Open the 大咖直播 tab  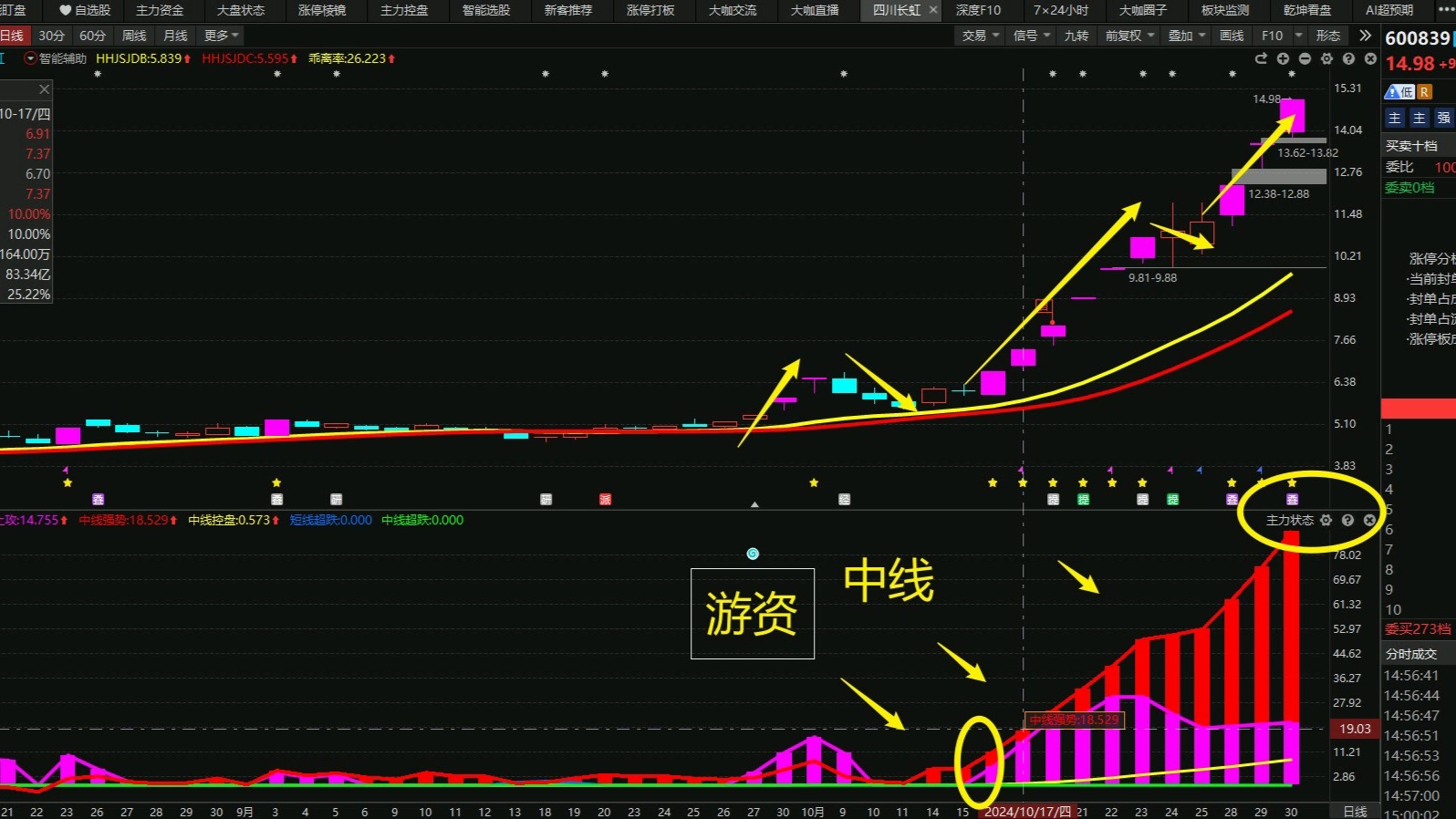815,10
